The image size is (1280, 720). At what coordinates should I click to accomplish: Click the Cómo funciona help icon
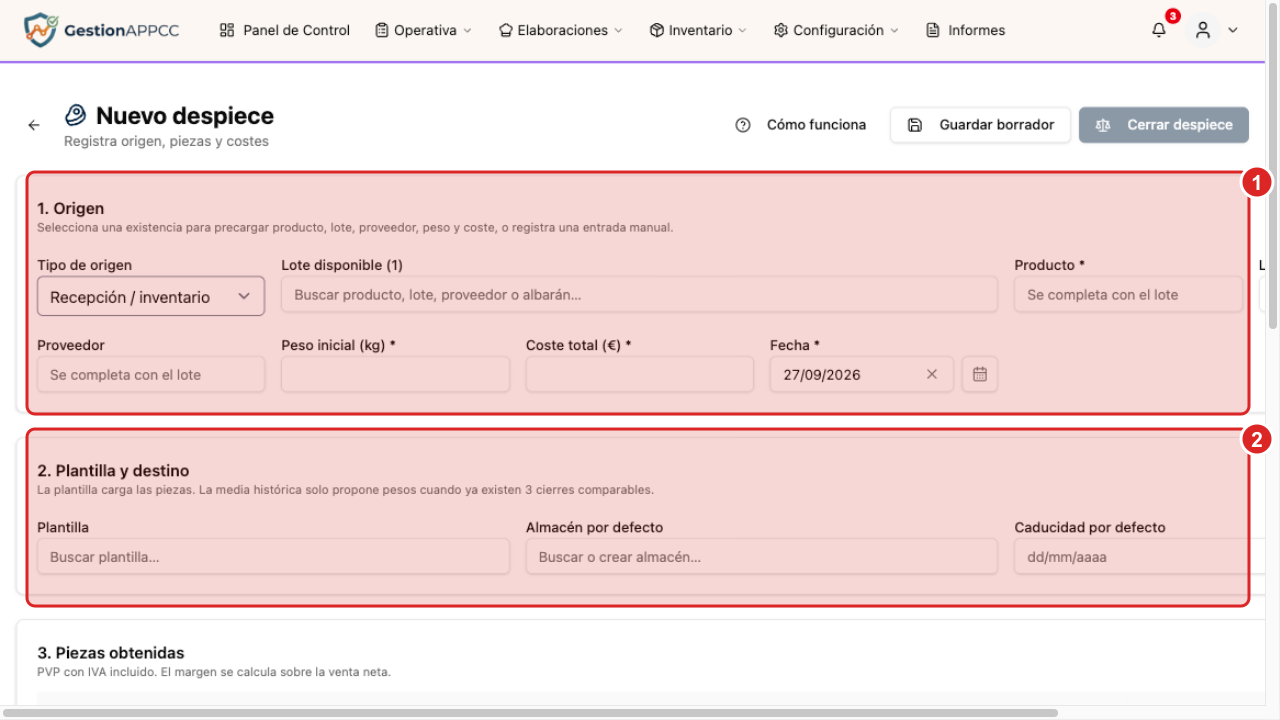pyautogui.click(x=742, y=125)
